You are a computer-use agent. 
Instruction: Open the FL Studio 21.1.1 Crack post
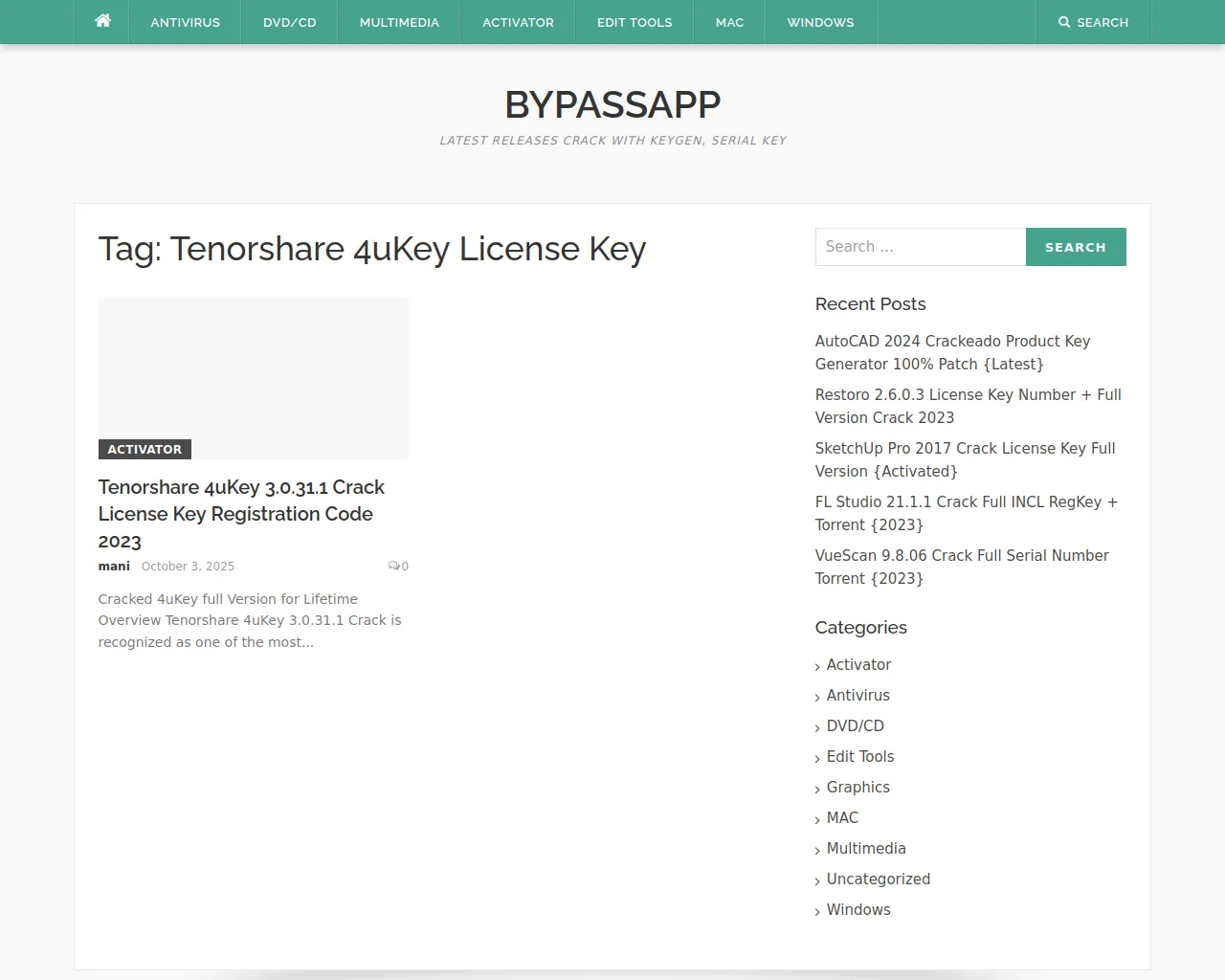pyautogui.click(x=967, y=513)
